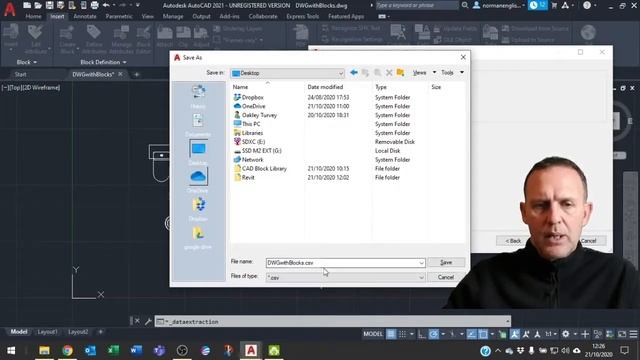The height and width of the screenshot is (360, 640).
Task: Toggle ortho mode in status bar
Action: 422,334
